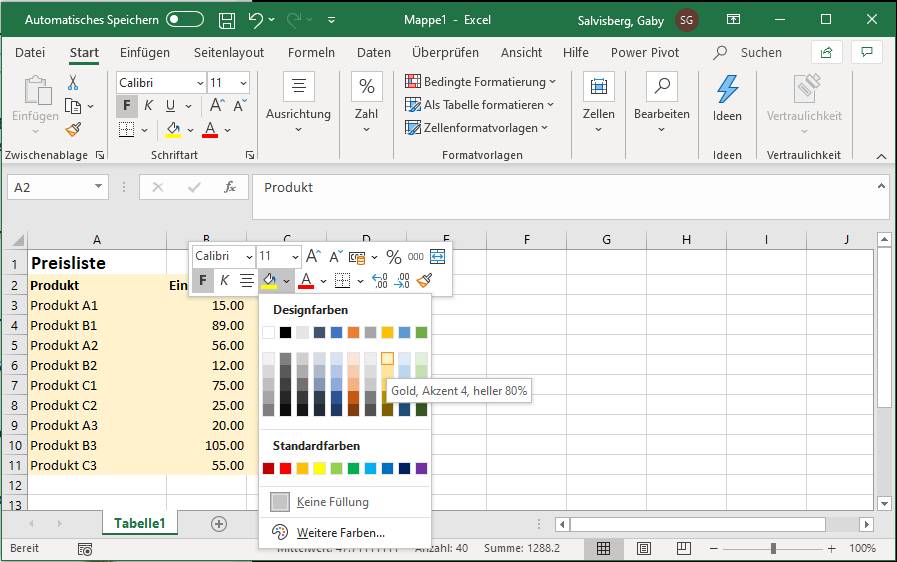Click center align icon in mini toolbar
The image size is (897, 562).
(247, 281)
